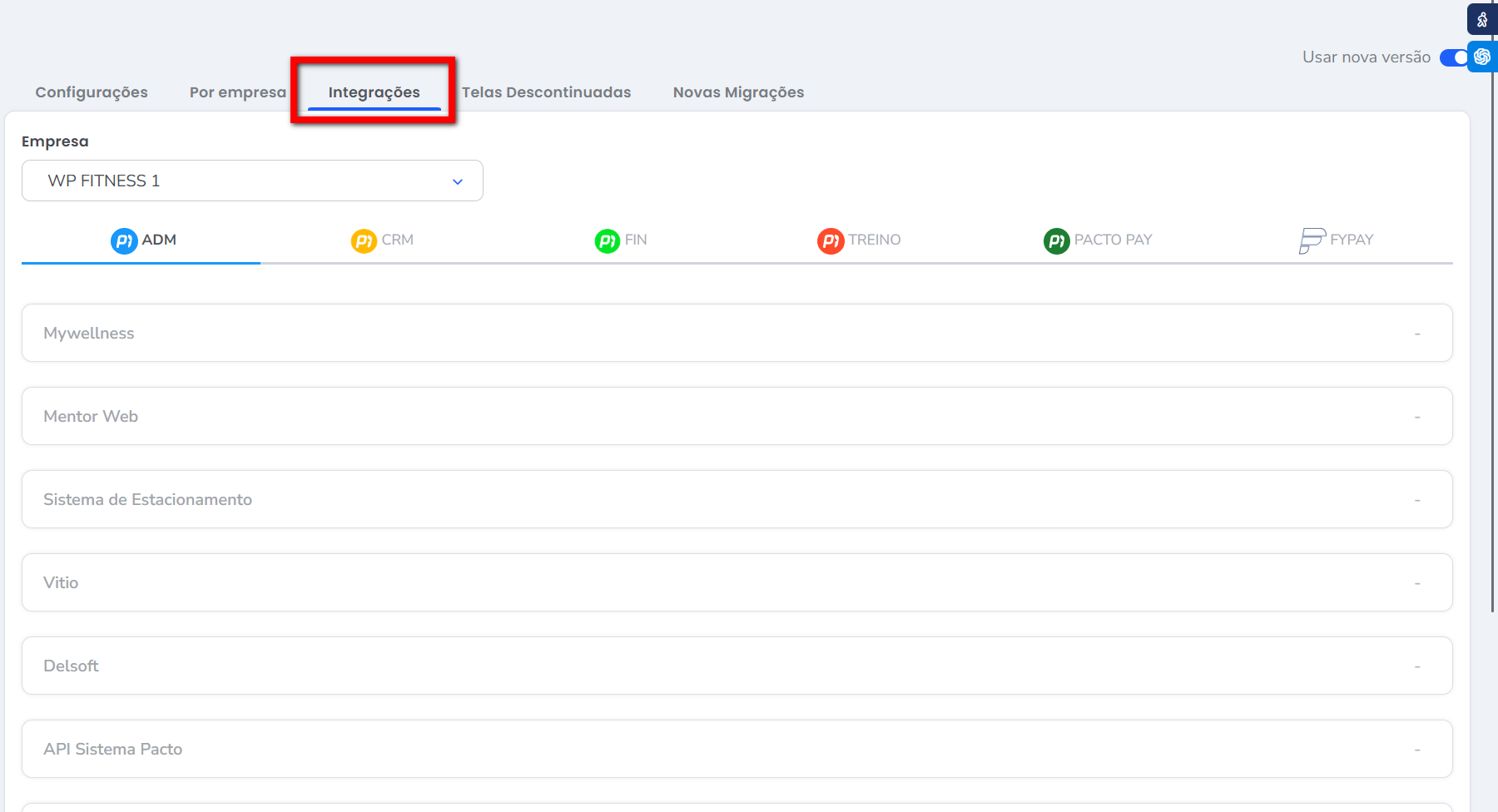Expand the Sistema de Estacionamento section

pos(737,499)
